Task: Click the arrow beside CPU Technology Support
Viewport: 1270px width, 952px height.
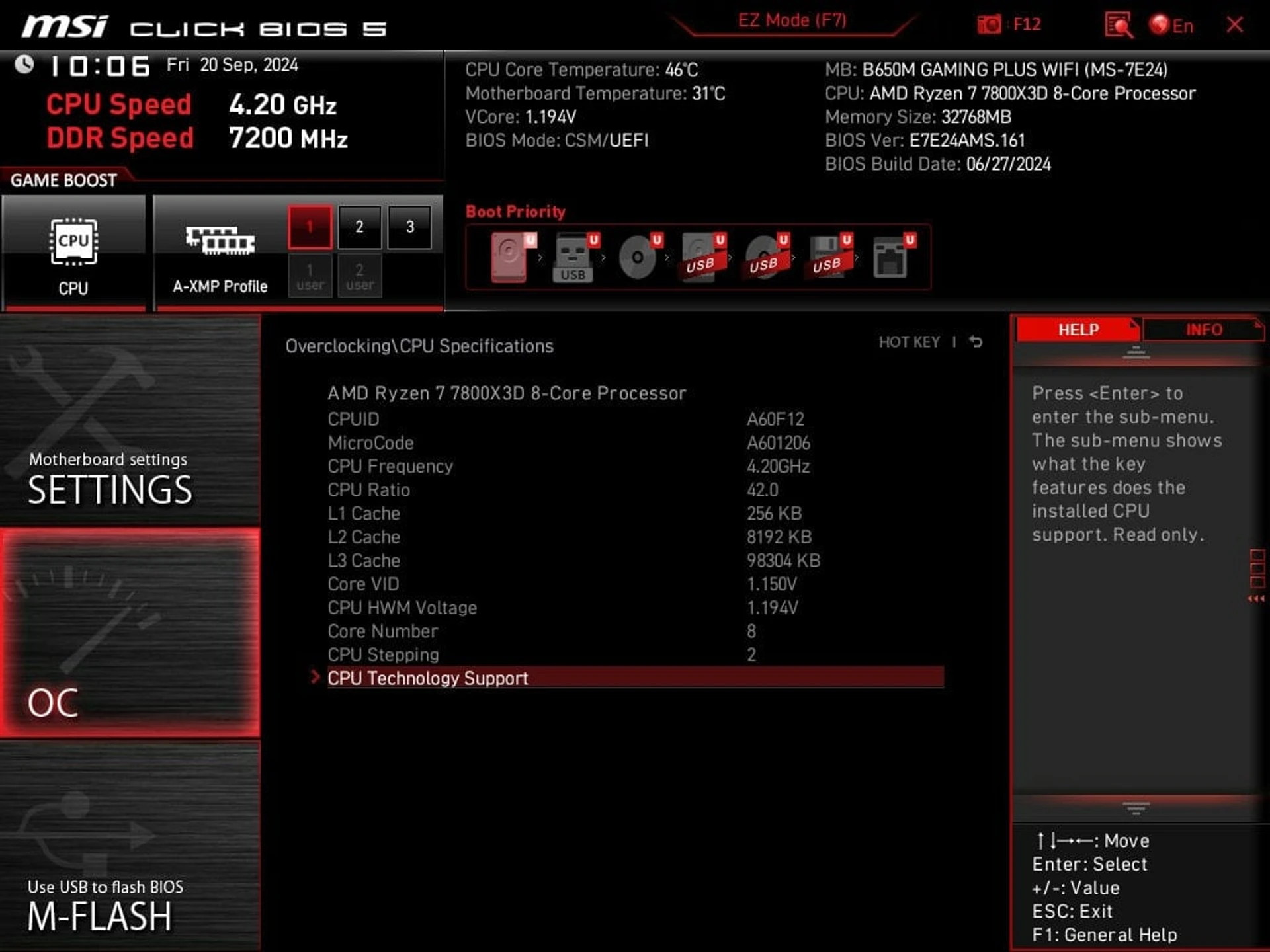Action: [315, 677]
